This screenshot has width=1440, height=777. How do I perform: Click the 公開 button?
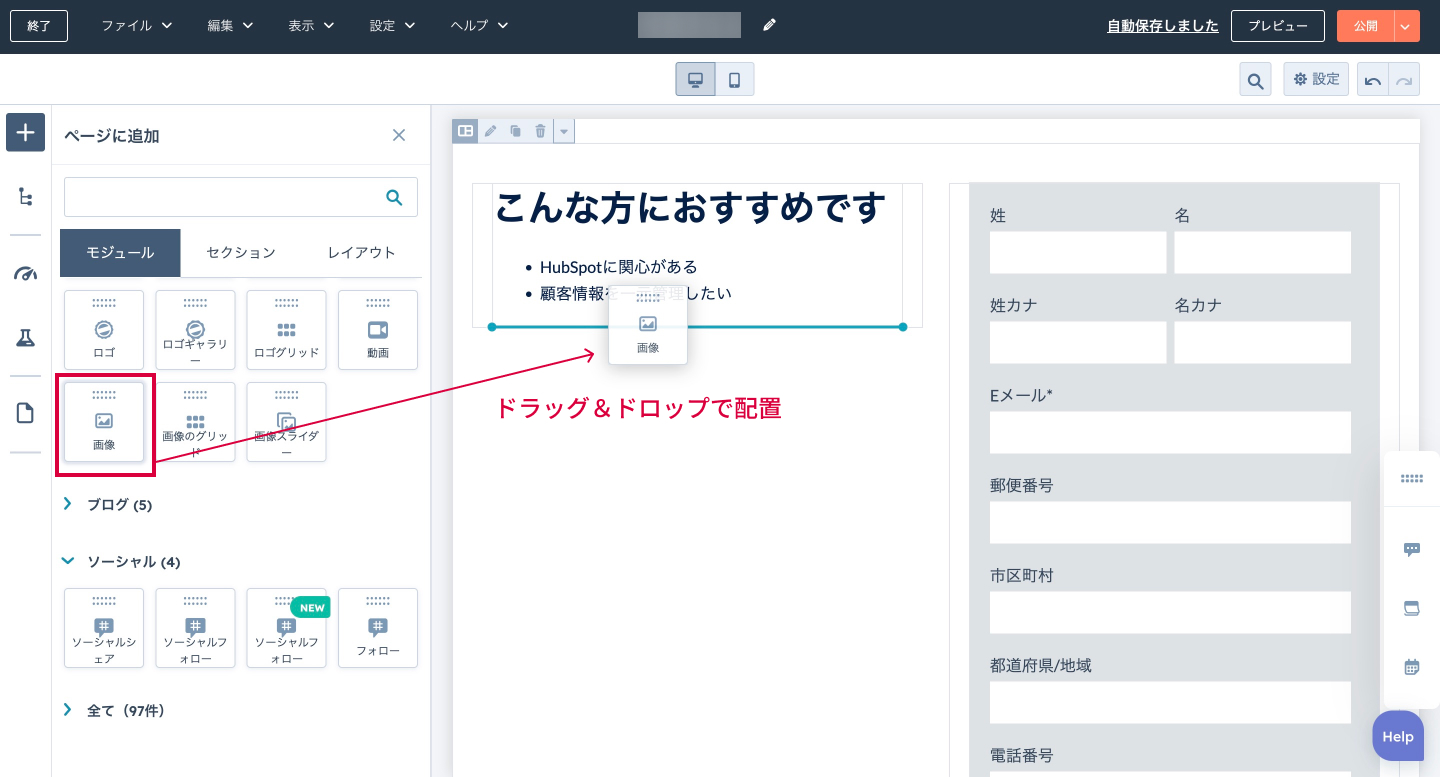(x=1365, y=26)
